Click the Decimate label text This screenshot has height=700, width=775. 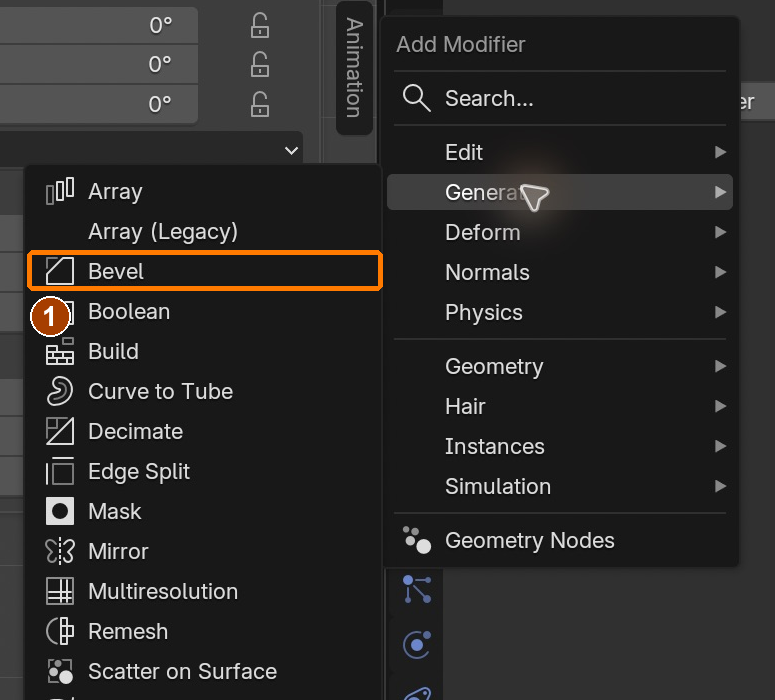135,432
